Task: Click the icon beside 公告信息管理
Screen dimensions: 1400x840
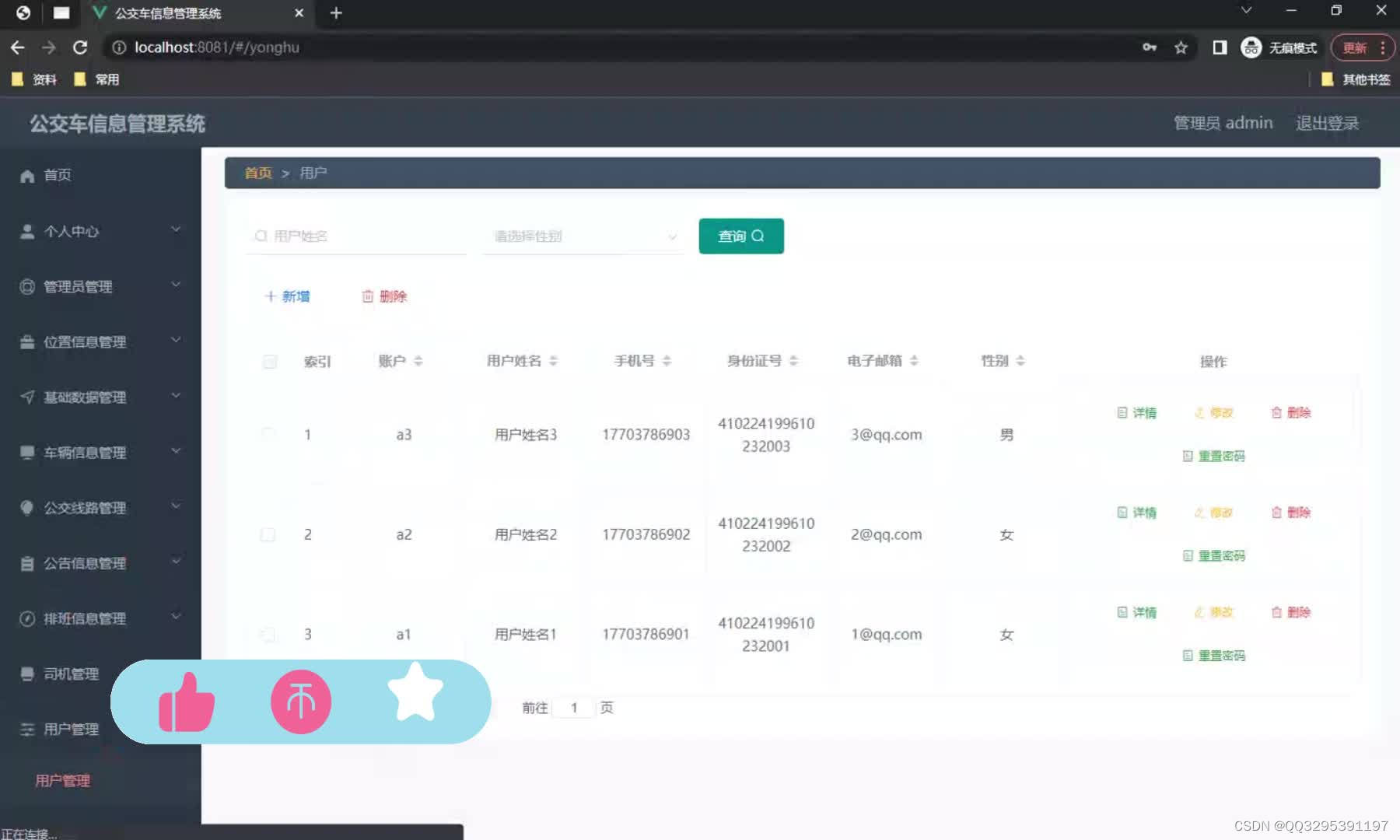Action: (27, 563)
